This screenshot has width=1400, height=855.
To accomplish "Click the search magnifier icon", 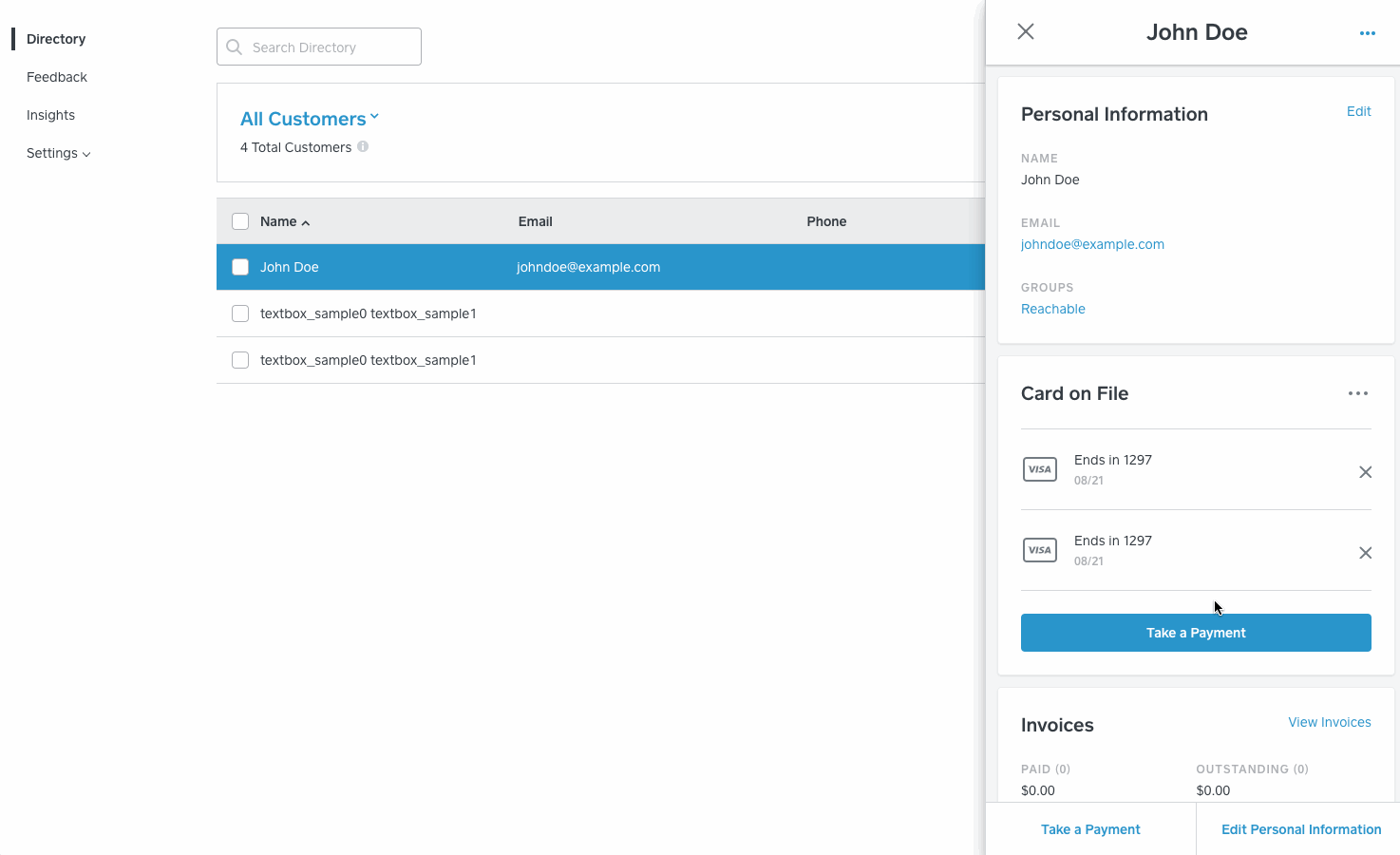I will coord(235,47).
